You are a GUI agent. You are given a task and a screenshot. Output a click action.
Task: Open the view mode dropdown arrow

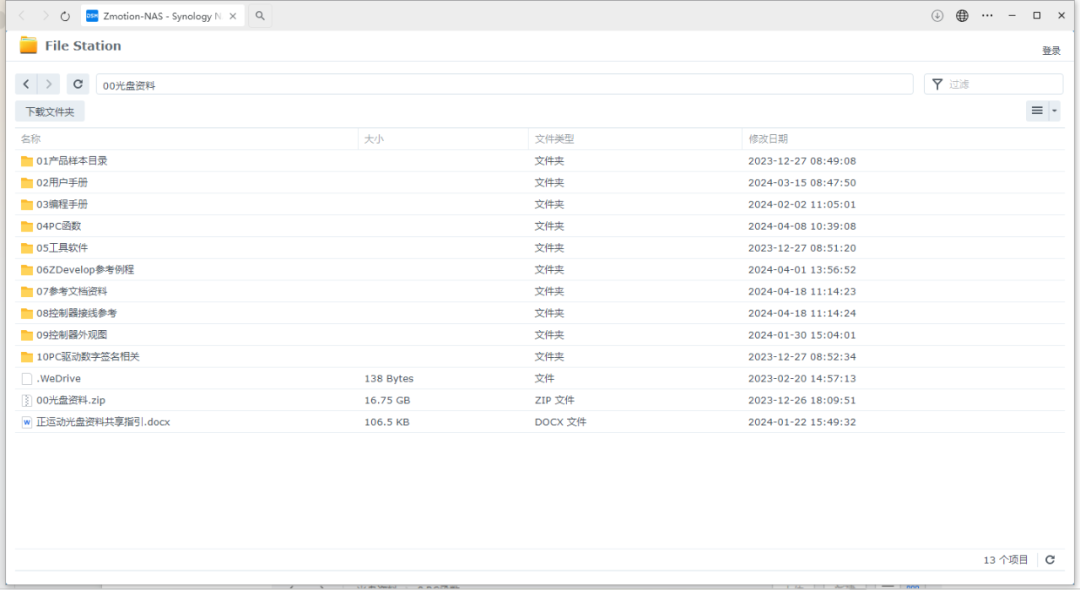point(1054,111)
